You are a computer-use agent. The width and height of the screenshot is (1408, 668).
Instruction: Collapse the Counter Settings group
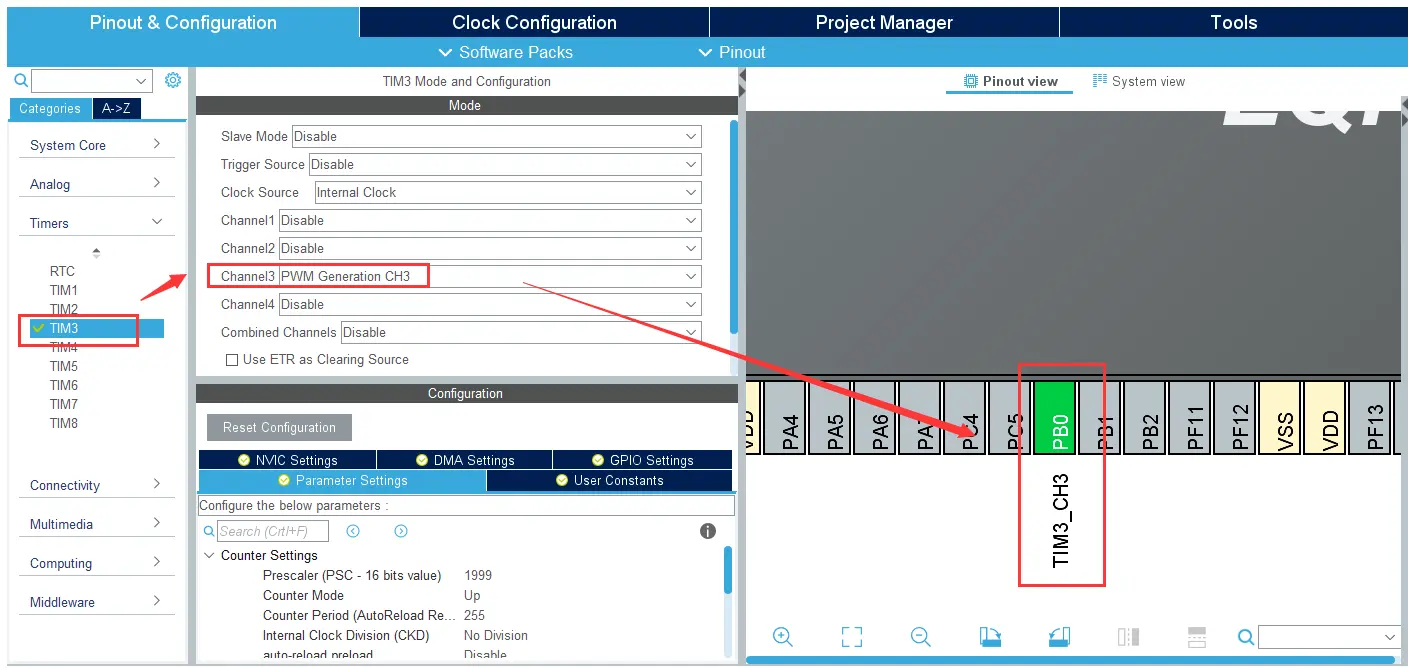tap(209, 555)
